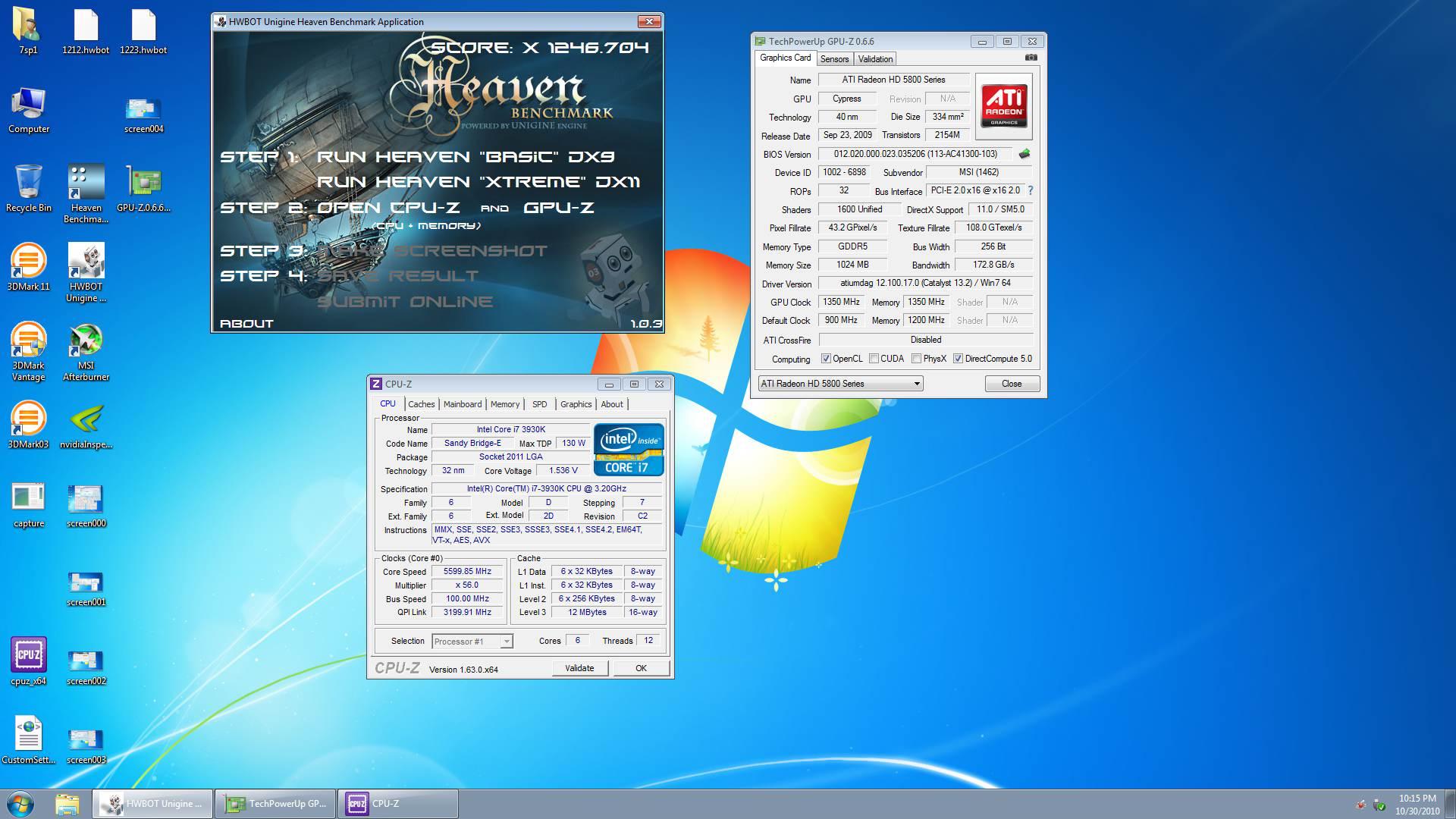Click the Windows Start button
The height and width of the screenshot is (819, 1456).
coord(20,804)
